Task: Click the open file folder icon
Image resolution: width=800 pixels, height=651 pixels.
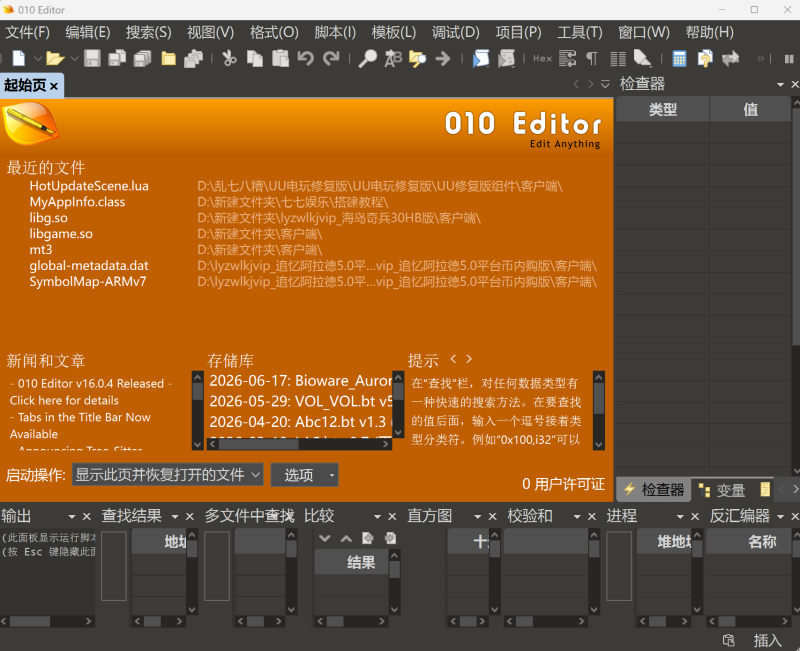Action: coord(55,58)
